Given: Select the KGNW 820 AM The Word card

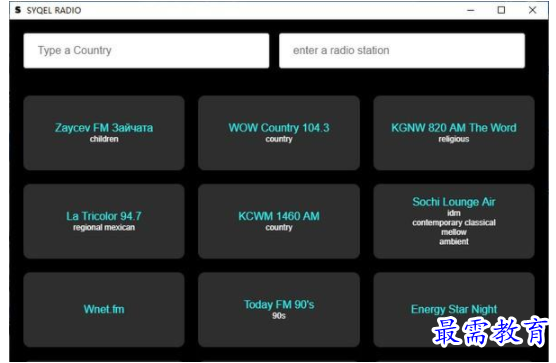Looking at the screenshot, I should coord(454,133).
